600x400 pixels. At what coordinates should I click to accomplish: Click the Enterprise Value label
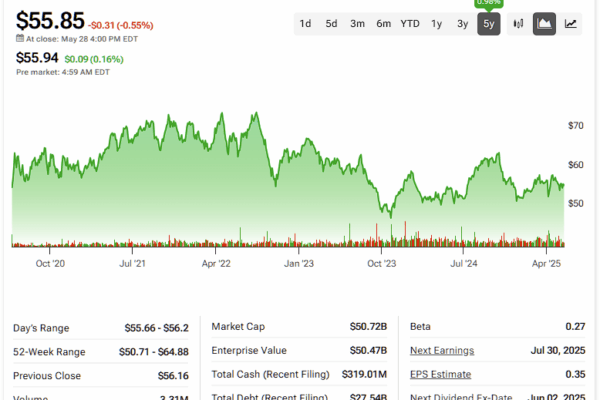pos(249,350)
